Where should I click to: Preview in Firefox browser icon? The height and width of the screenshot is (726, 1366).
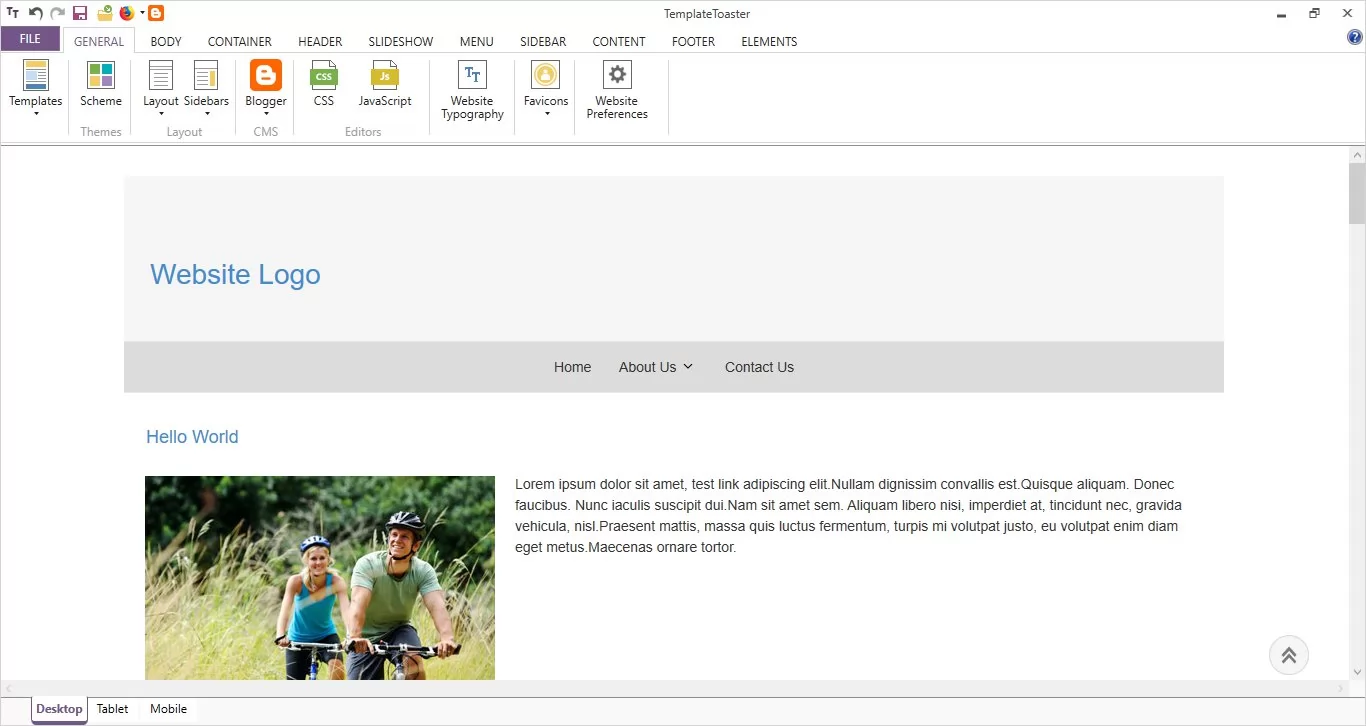(127, 13)
